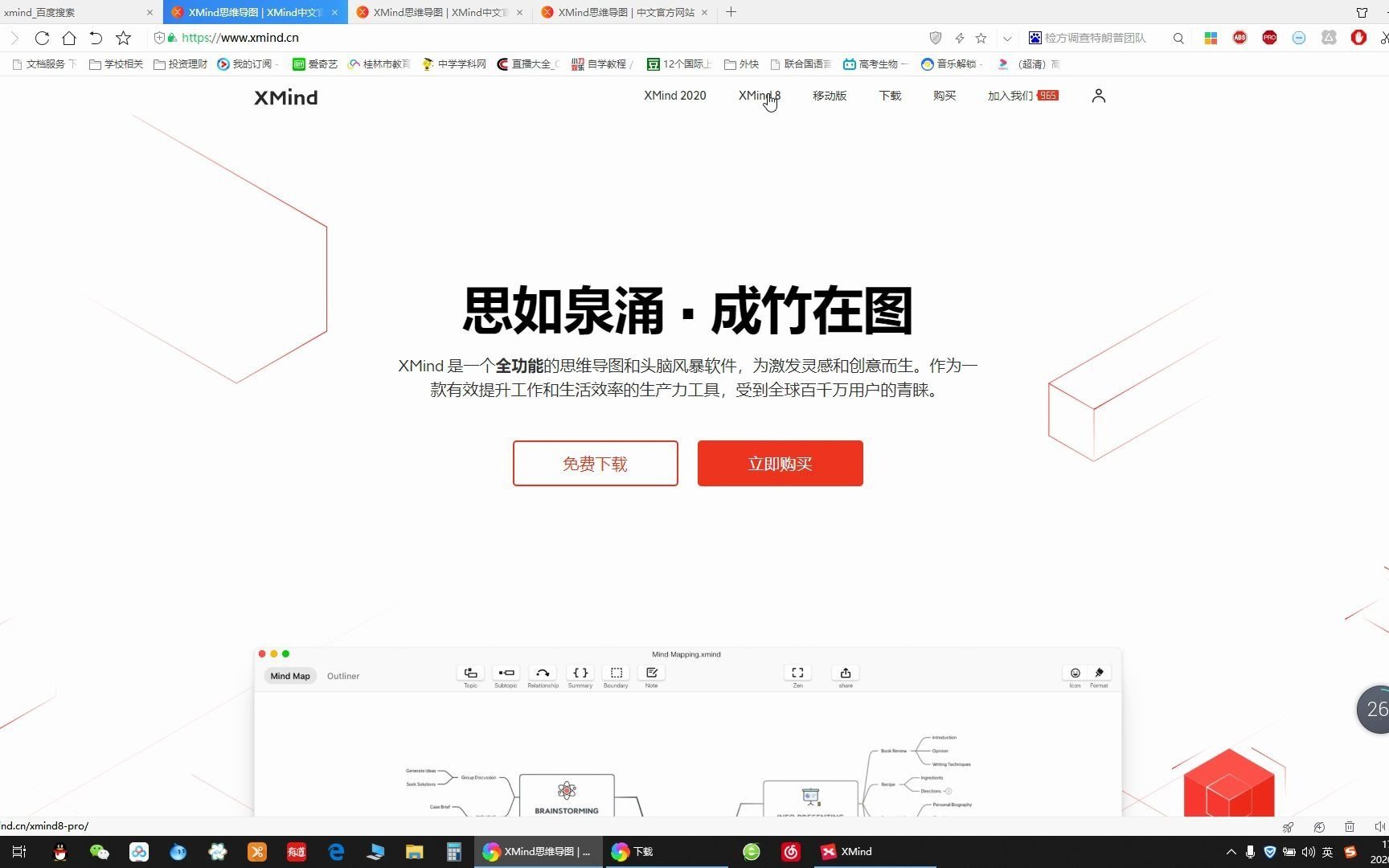Show hidden system tray icons
1389x868 pixels.
pyautogui.click(x=1231, y=852)
